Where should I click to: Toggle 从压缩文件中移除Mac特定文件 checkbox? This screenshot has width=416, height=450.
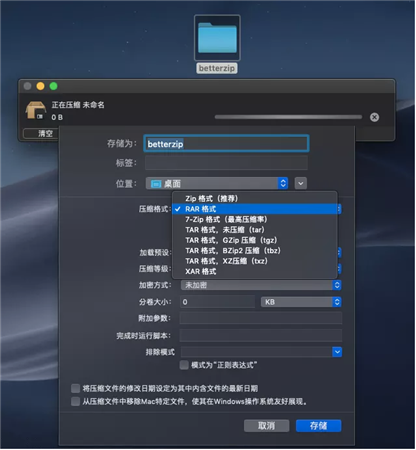click(x=75, y=401)
